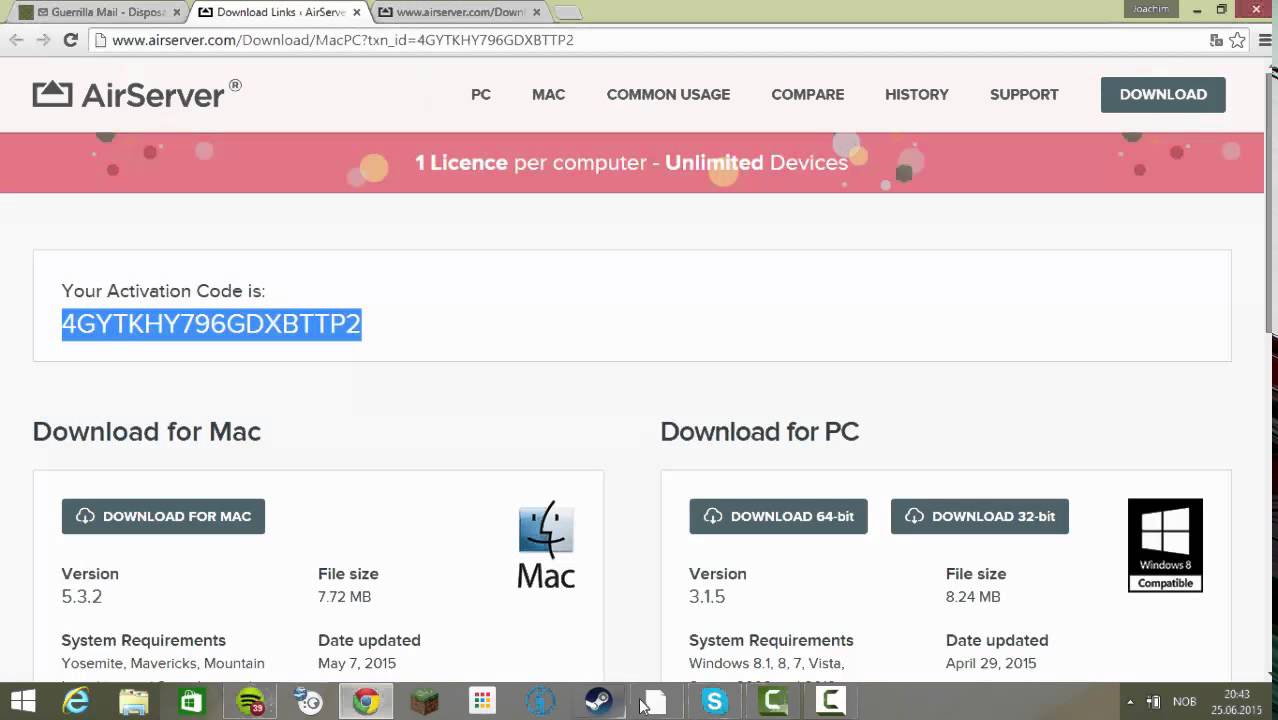The width and height of the screenshot is (1278, 720).
Task: Click the translate page icon
Action: click(x=1216, y=40)
